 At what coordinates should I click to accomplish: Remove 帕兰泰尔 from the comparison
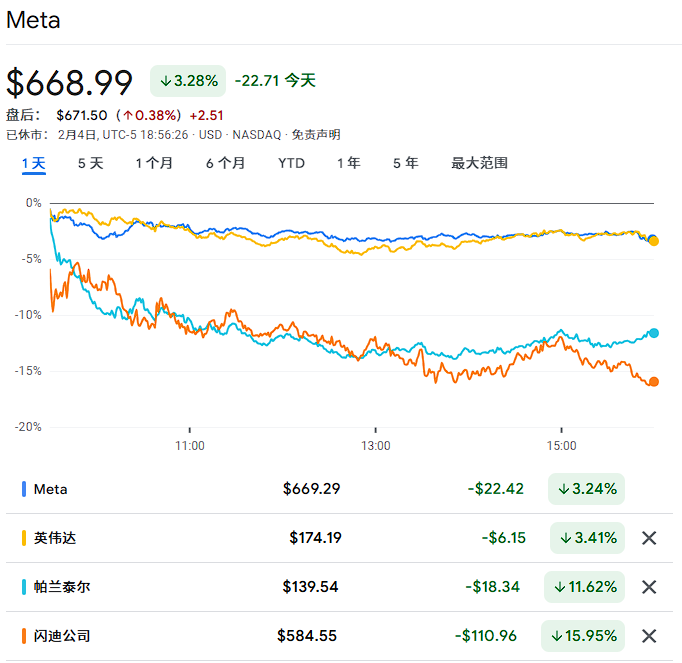pyautogui.click(x=648, y=587)
